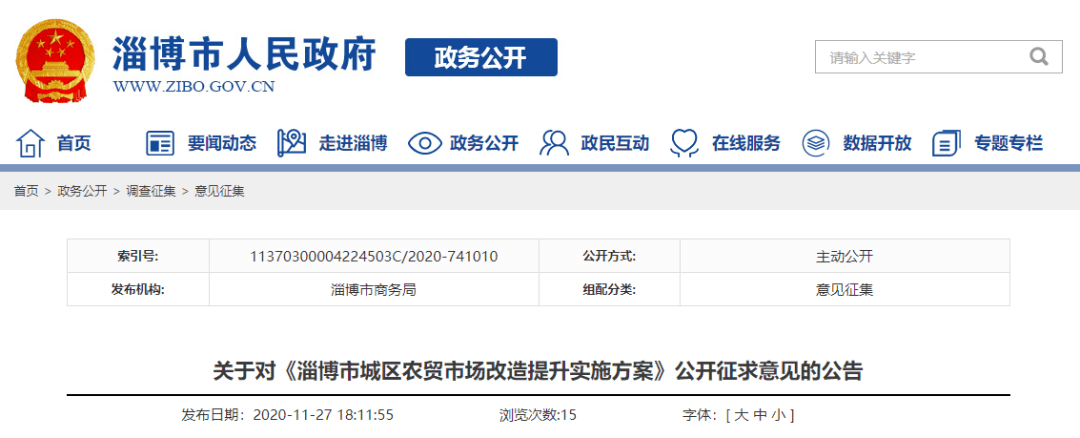
Task: Click 政务公开 in the breadcrumb path
Action: 82,191
